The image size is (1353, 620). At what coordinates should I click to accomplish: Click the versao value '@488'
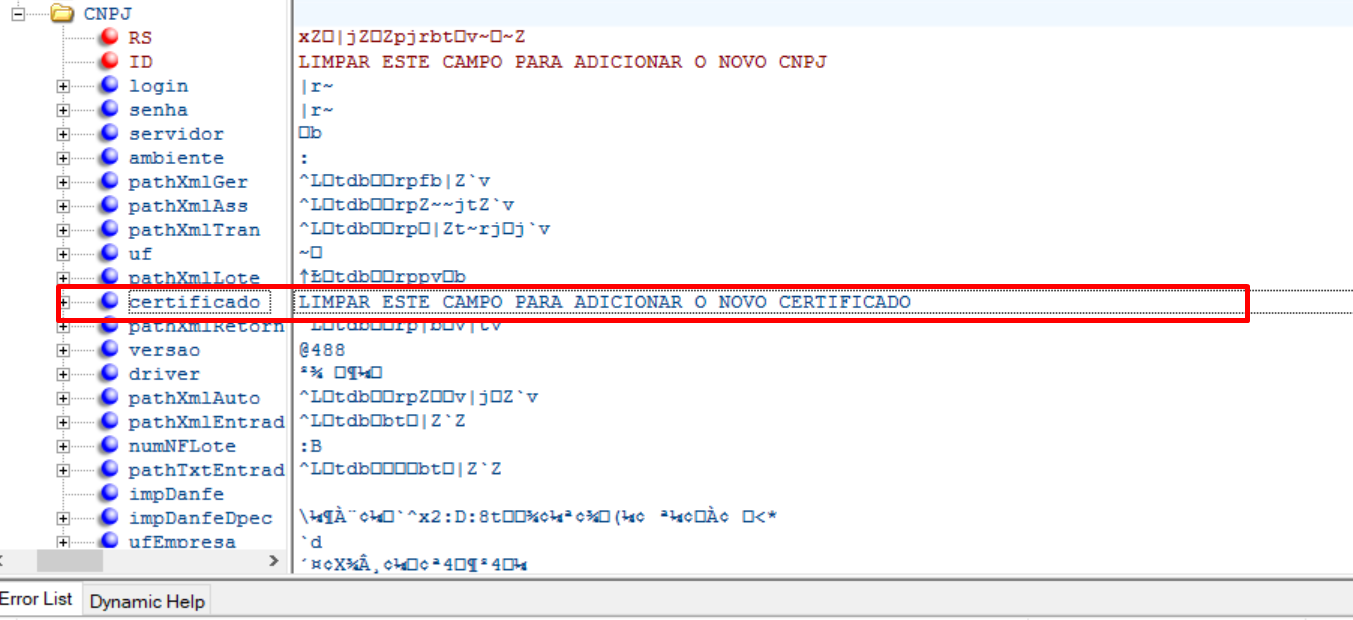(322, 350)
